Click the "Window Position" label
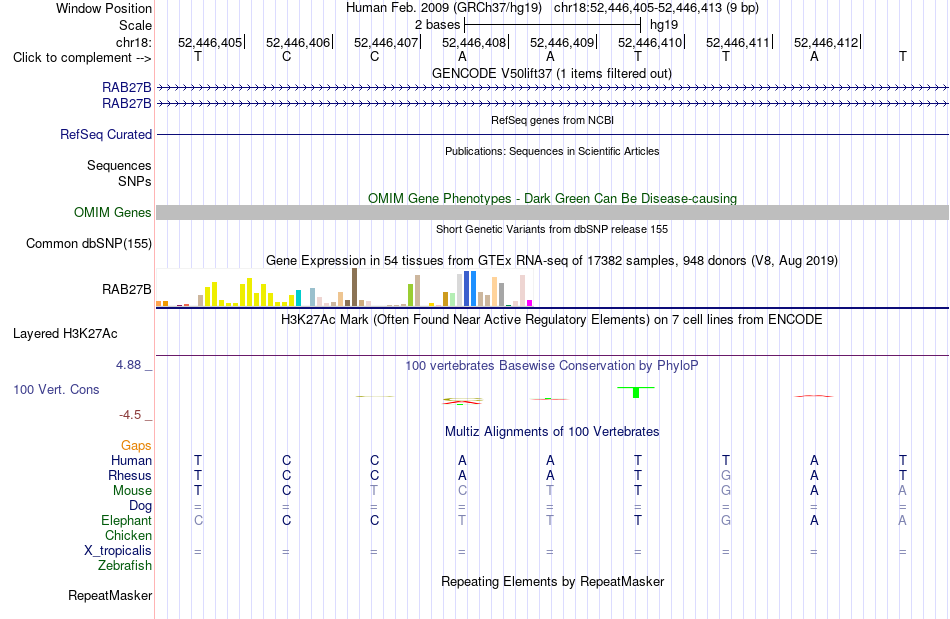 (x=104, y=8)
